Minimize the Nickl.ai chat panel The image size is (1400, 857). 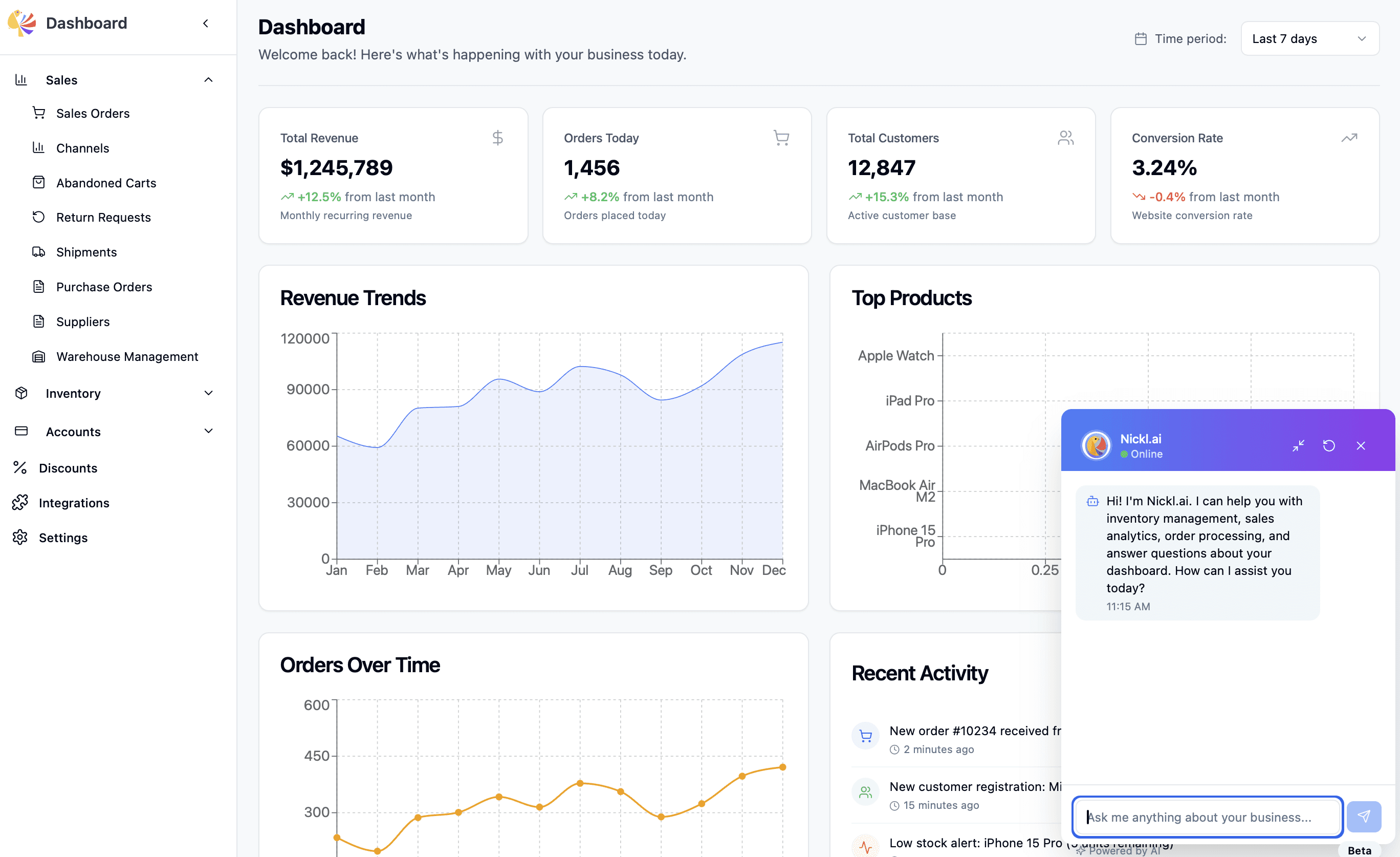[1298, 445]
